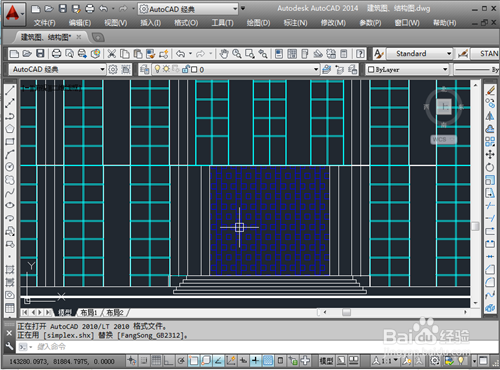Click the horizontal scrollbar thumb

tap(346, 312)
